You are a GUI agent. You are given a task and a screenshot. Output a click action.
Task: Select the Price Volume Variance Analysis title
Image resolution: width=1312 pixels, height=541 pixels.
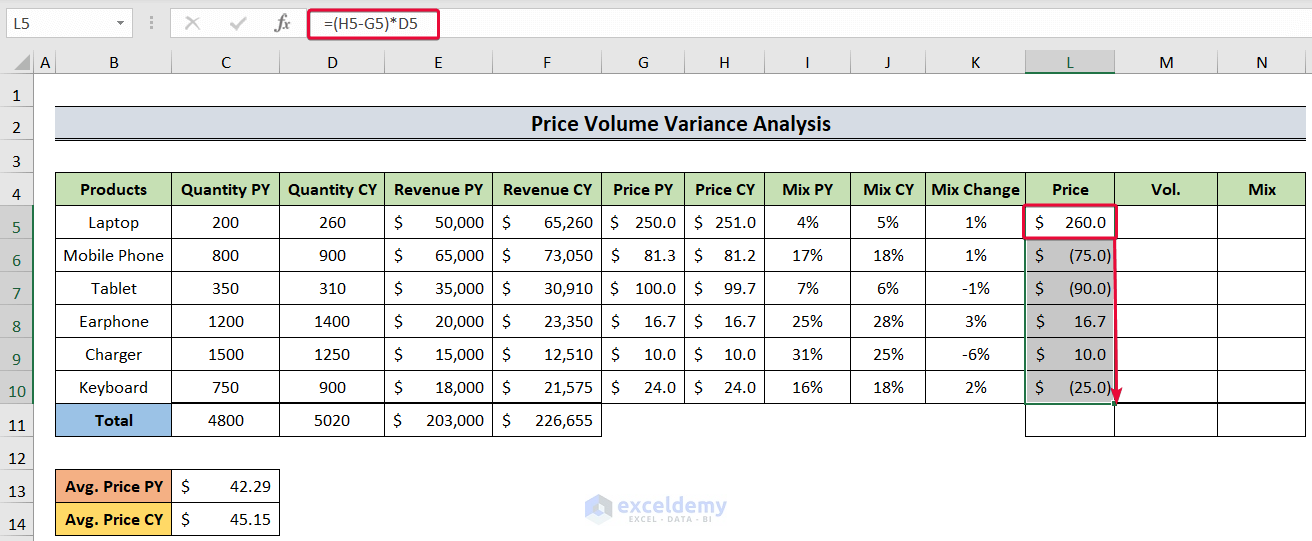[680, 124]
